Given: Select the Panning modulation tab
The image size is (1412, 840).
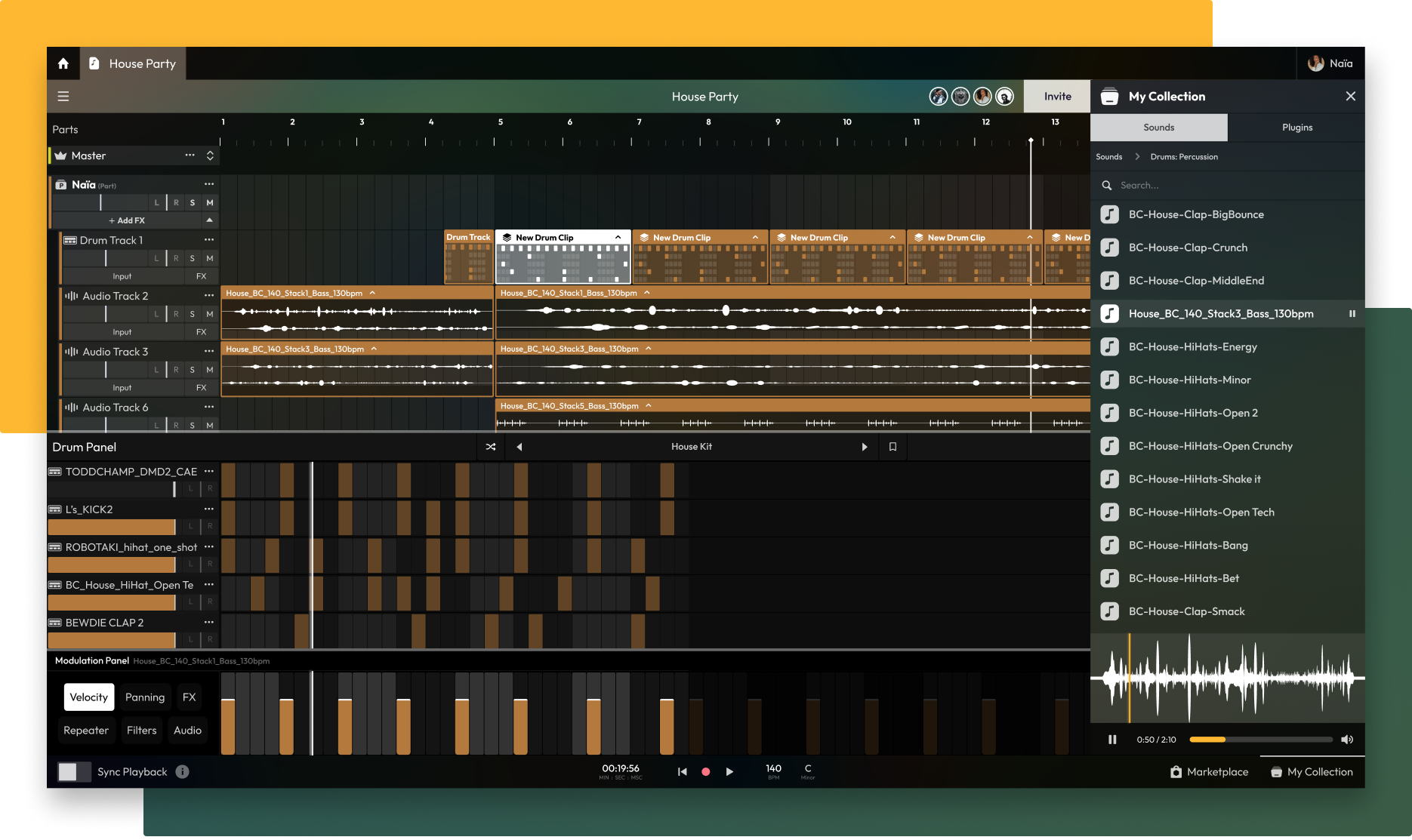Looking at the screenshot, I should [145, 697].
